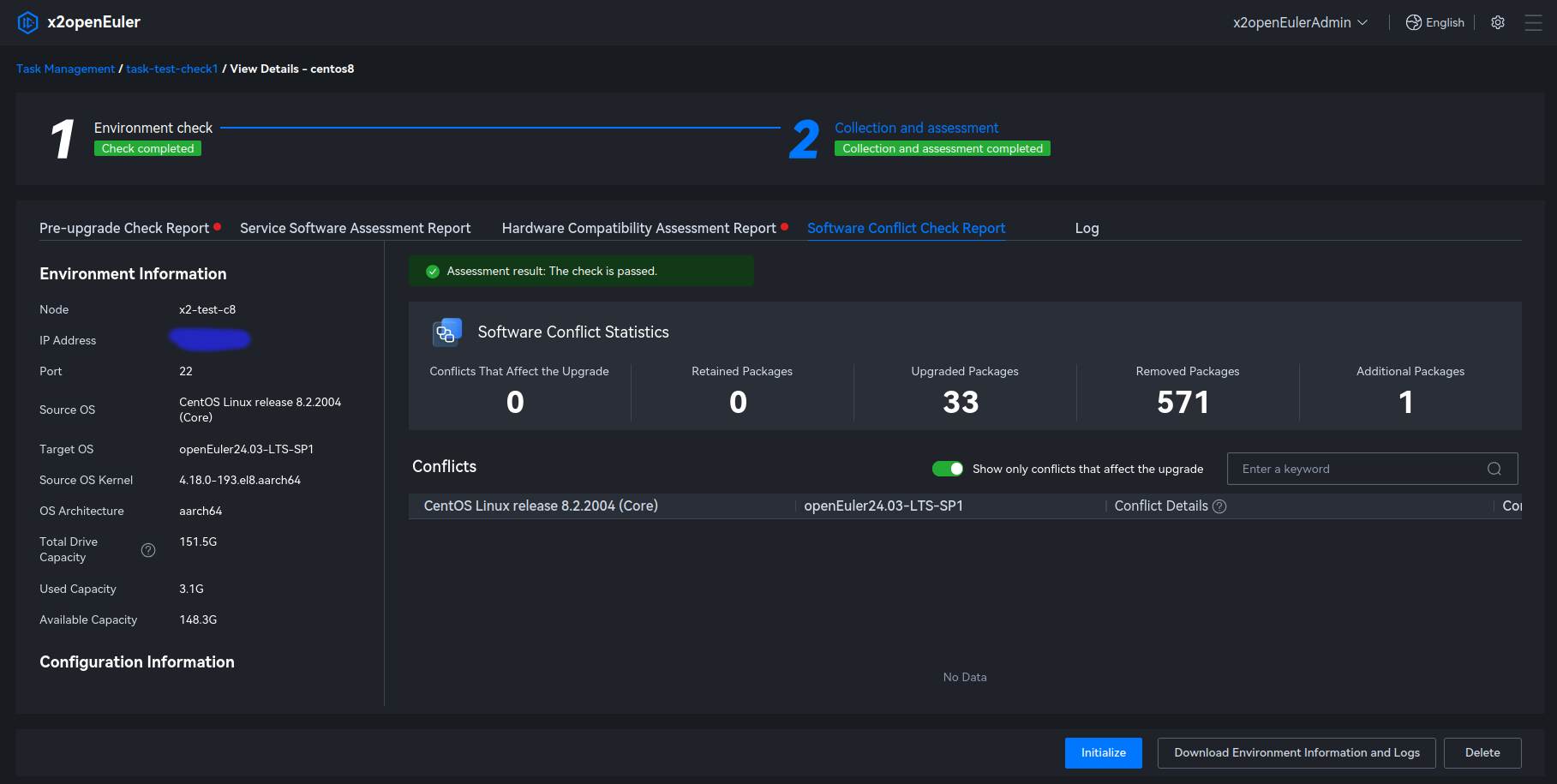Click the Total Drive Capacity help icon
The image size is (1557, 784).
coord(148,550)
